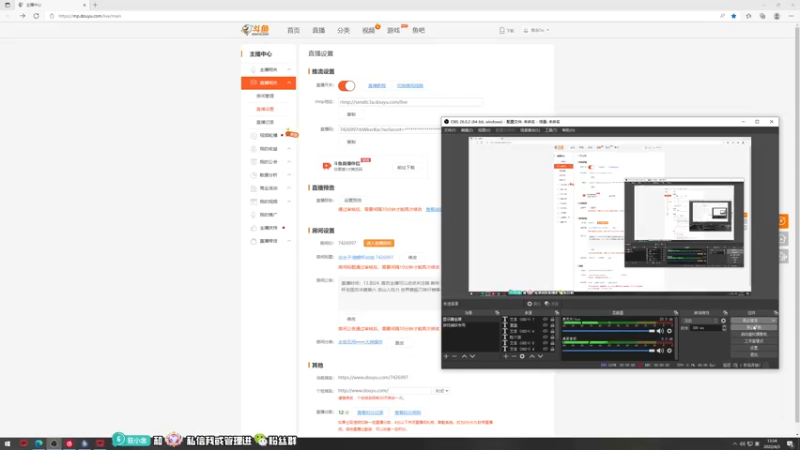Screen dimensions: 800x450
Task: Adjust transition duration stepper arrows in OBS
Action: (724, 328)
